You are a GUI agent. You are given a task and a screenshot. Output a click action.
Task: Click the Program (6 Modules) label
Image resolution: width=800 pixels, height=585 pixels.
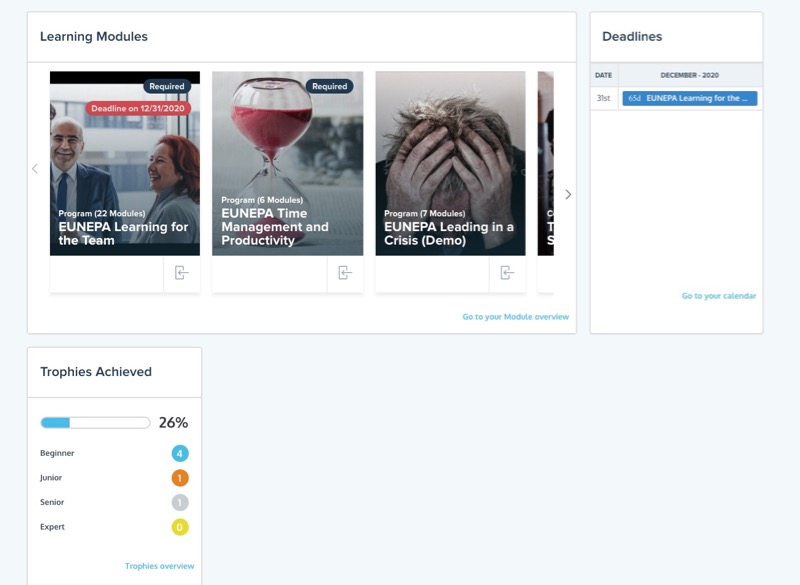coord(262,200)
